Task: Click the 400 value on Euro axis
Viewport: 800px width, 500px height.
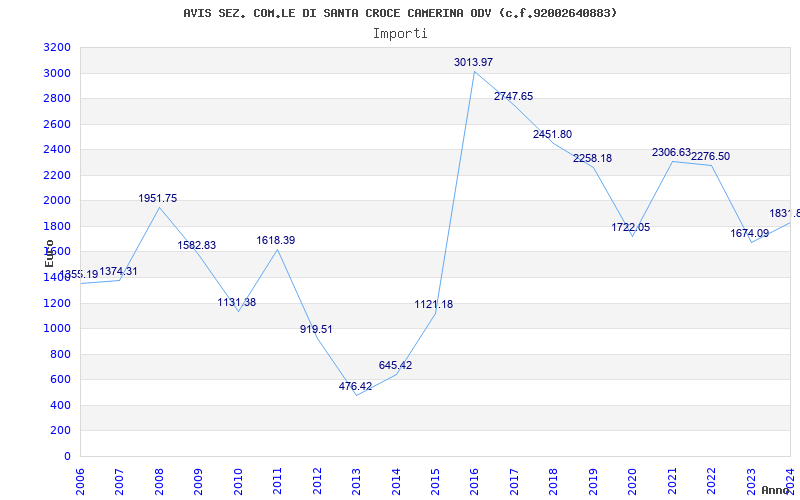Action: [x=61, y=406]
